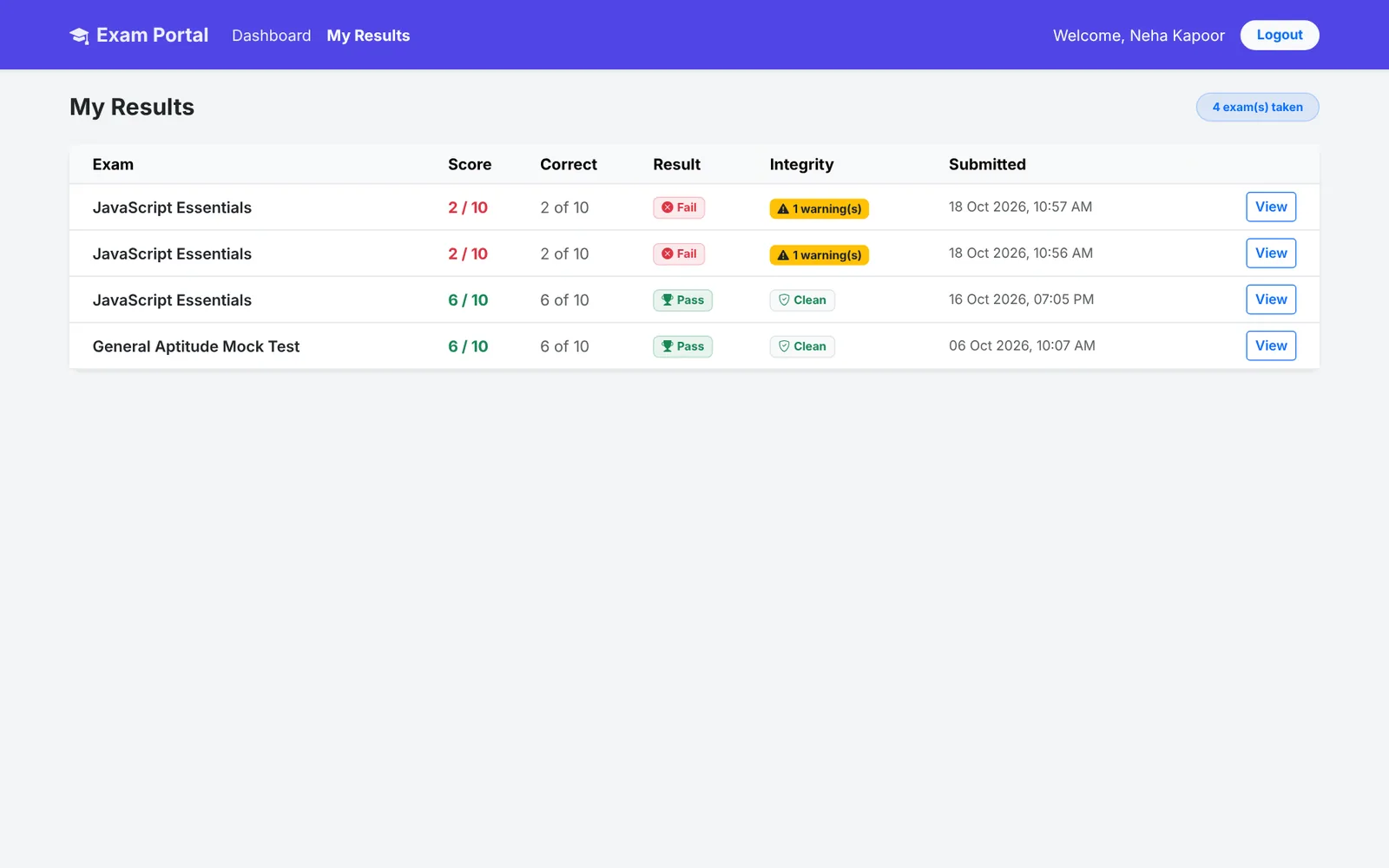Open the Dashboard nav link
This screenshot has height=868, width=1389.
click(x=271, y=36)
